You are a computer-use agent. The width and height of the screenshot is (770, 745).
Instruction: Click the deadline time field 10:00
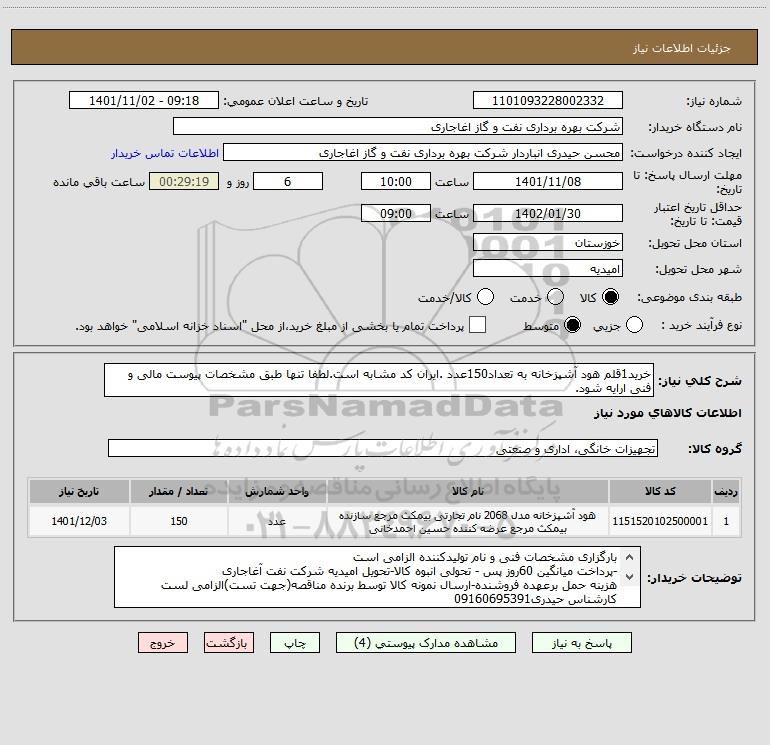(x=396, y=181)
